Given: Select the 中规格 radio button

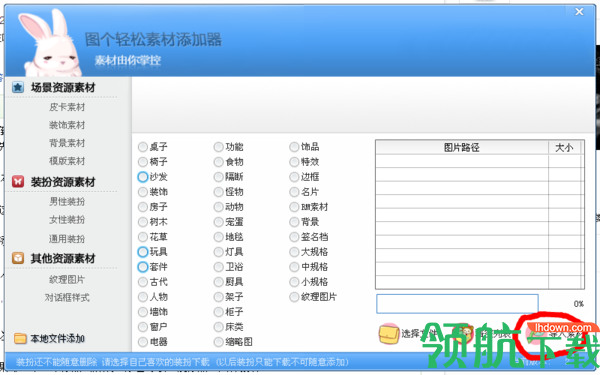Looking at the screenshot, I should point(294,267).
